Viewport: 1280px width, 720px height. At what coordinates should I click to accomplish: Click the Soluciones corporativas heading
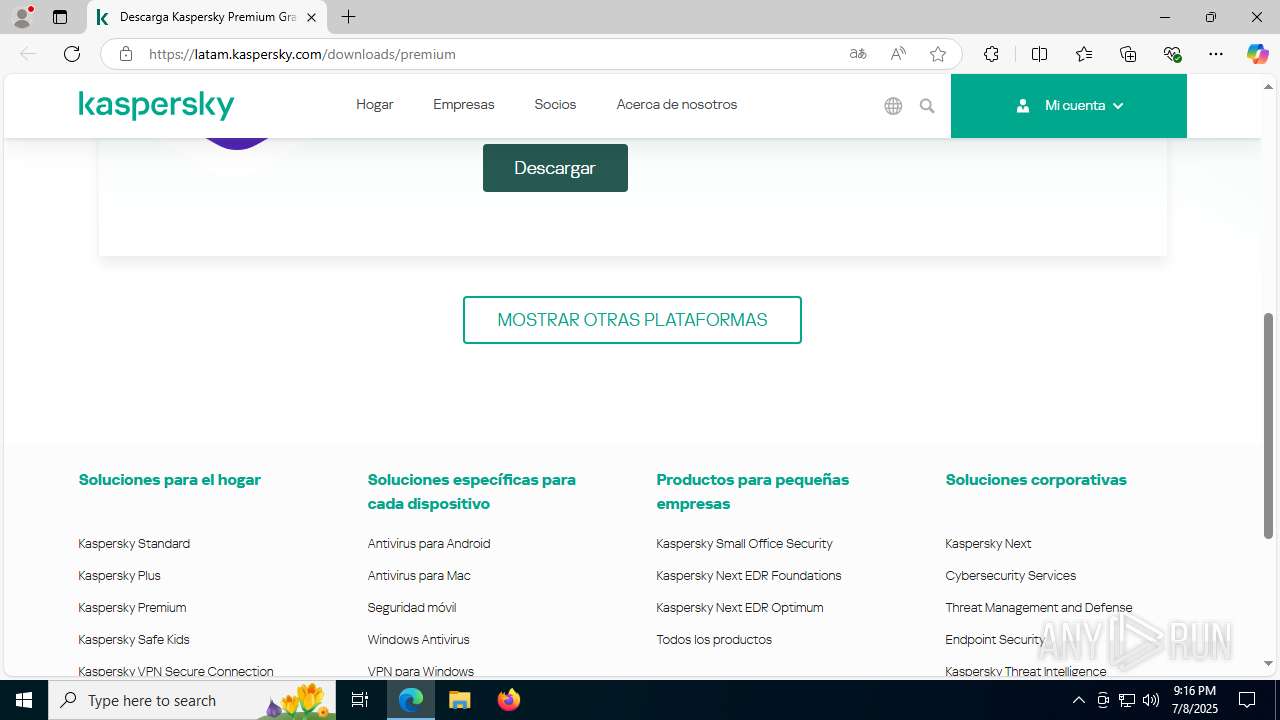pyautogui.click(x=1036, y=480)
